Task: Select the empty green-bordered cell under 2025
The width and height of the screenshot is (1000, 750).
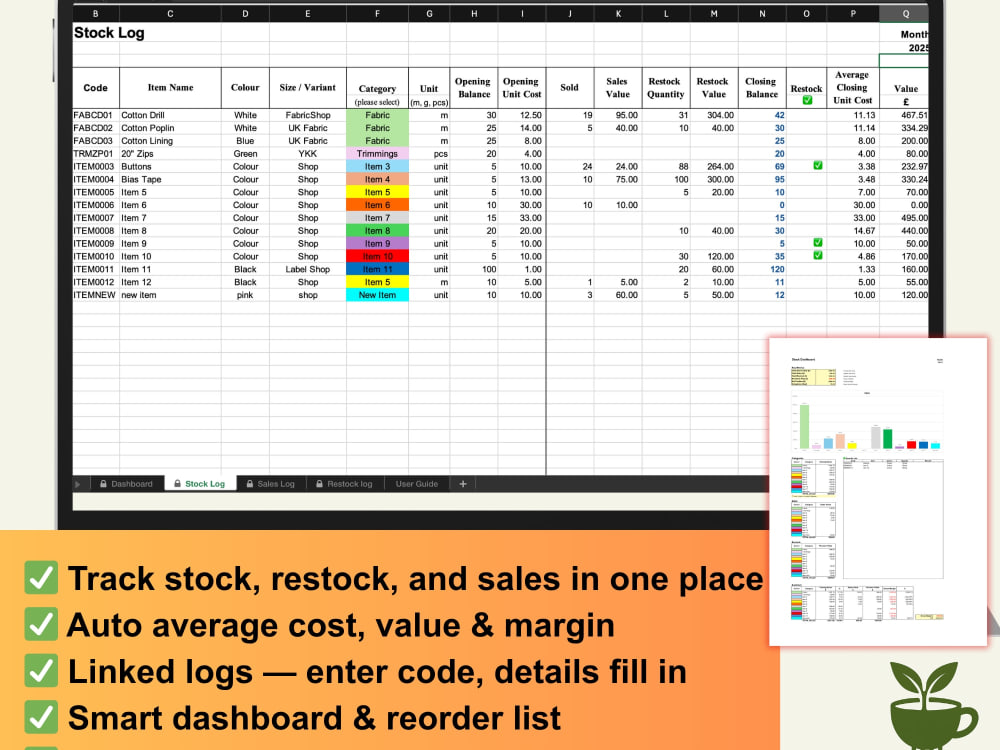Action: click(x=904, y=61)
